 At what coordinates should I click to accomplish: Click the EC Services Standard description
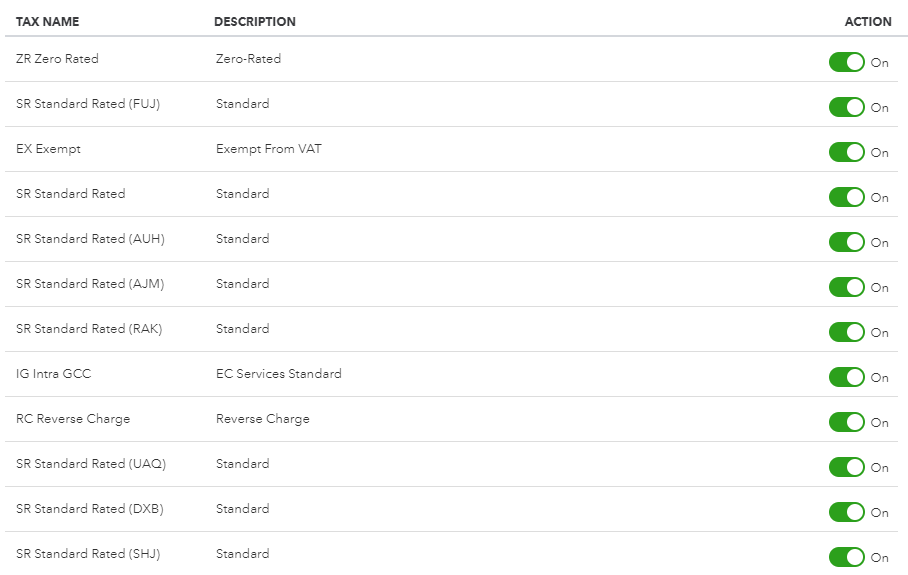279,374
